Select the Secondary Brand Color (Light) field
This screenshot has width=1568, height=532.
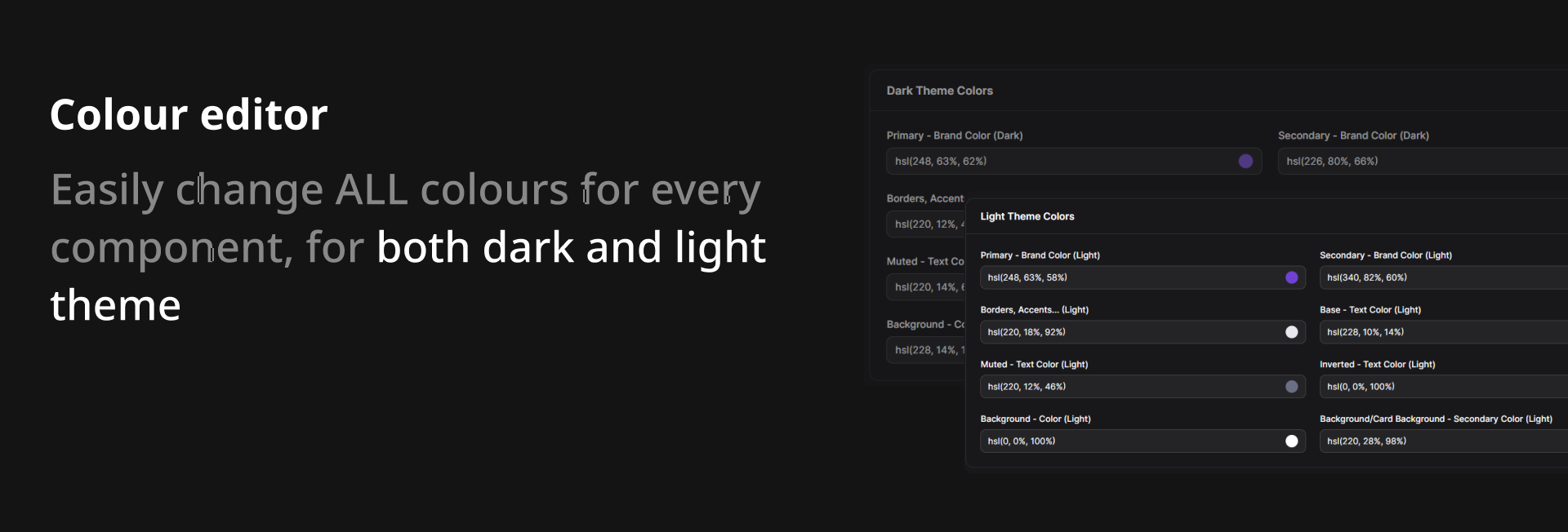1442,277
